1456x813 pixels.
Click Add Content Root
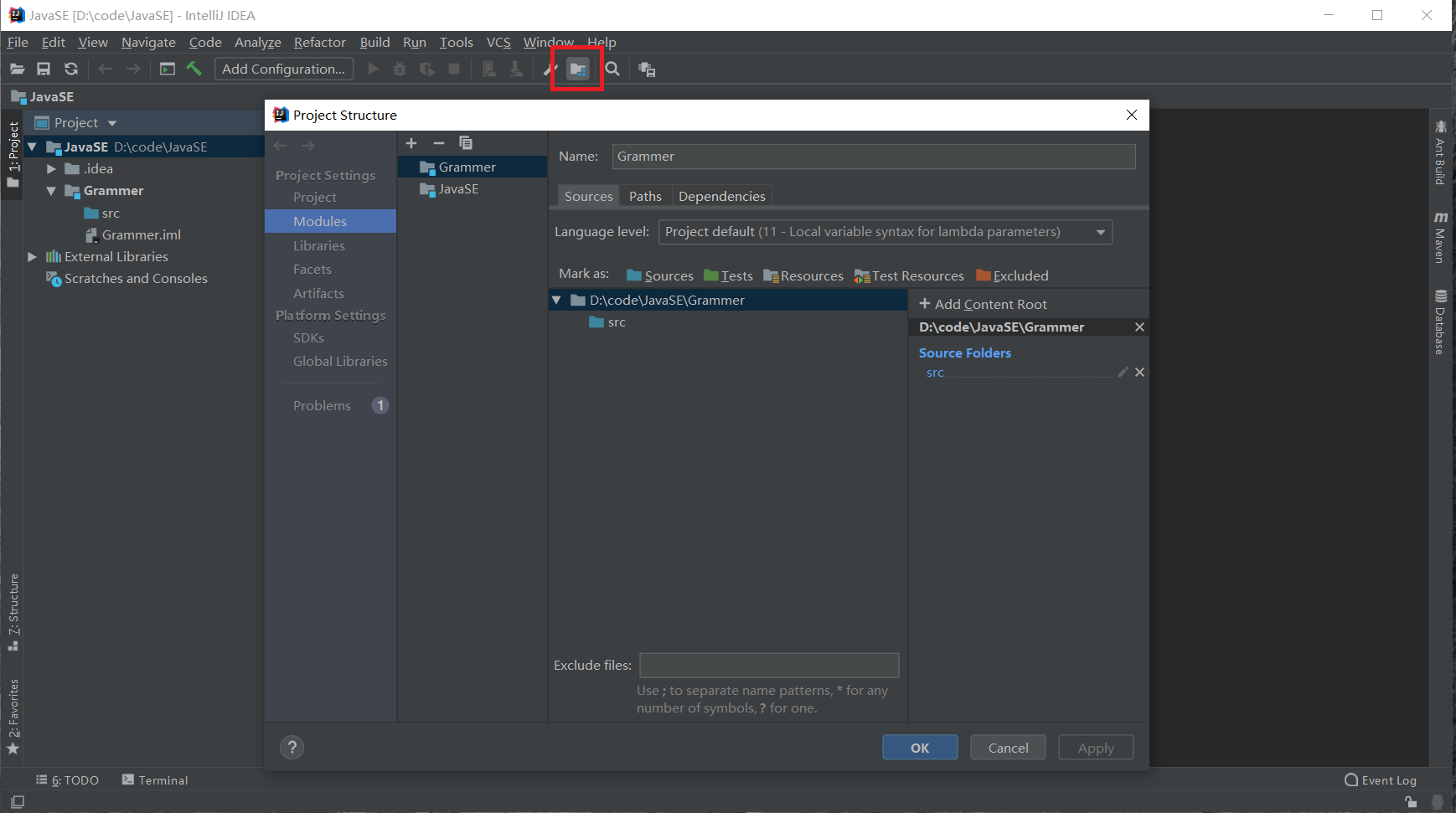click(x=983, y=304)
